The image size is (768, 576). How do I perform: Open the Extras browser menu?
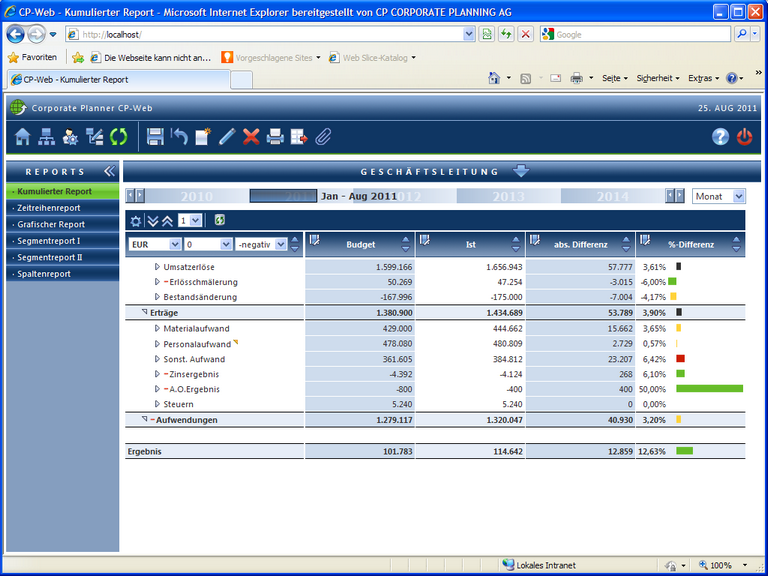pos(703,78)
